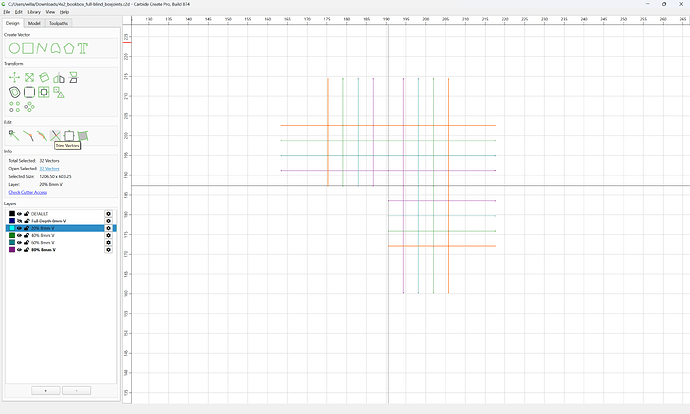Click the gray-filled warp shape Edit icon
This screenshot has height=414, width=690.
click(83, 136)
